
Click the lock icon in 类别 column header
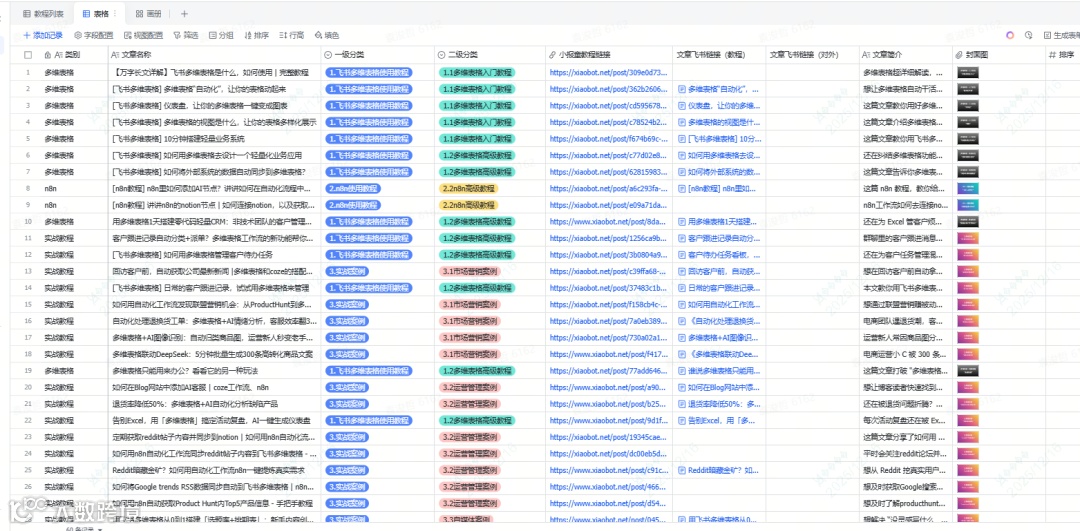pyautogui.click(x=48, y=54)
